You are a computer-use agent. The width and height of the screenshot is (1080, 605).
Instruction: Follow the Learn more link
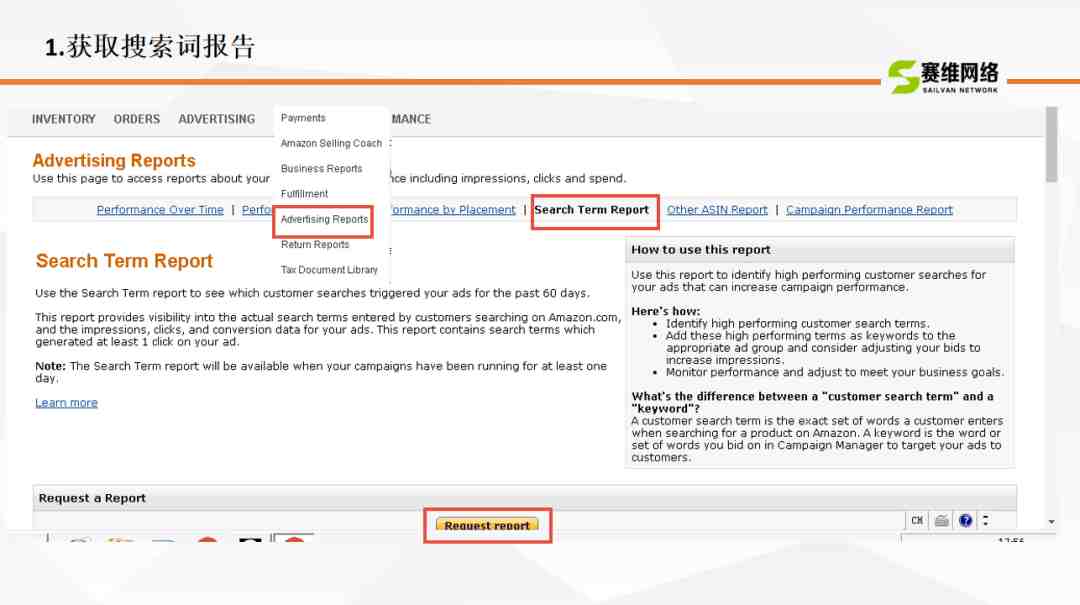[66, 403]
